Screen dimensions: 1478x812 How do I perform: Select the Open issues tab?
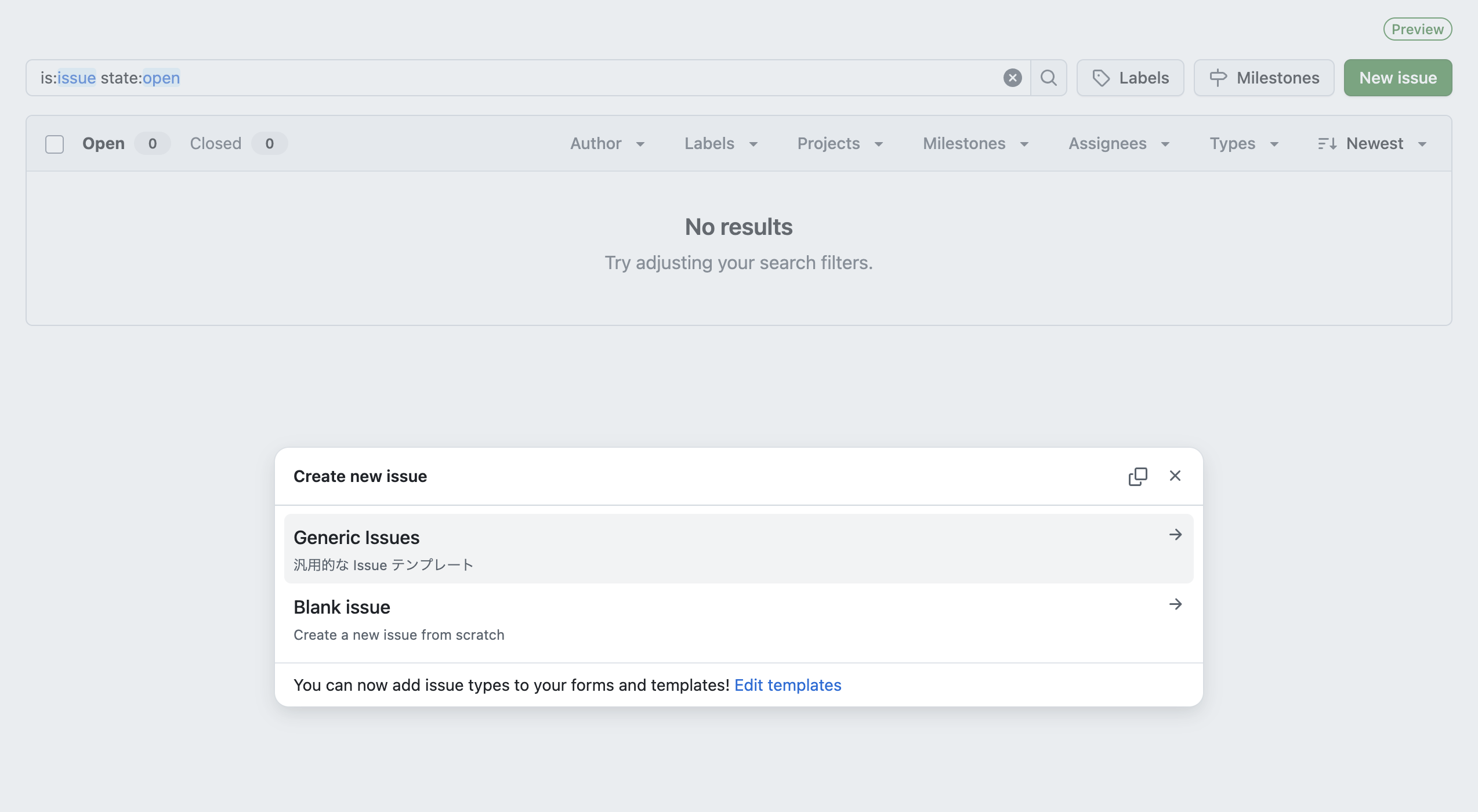[103, 143]
